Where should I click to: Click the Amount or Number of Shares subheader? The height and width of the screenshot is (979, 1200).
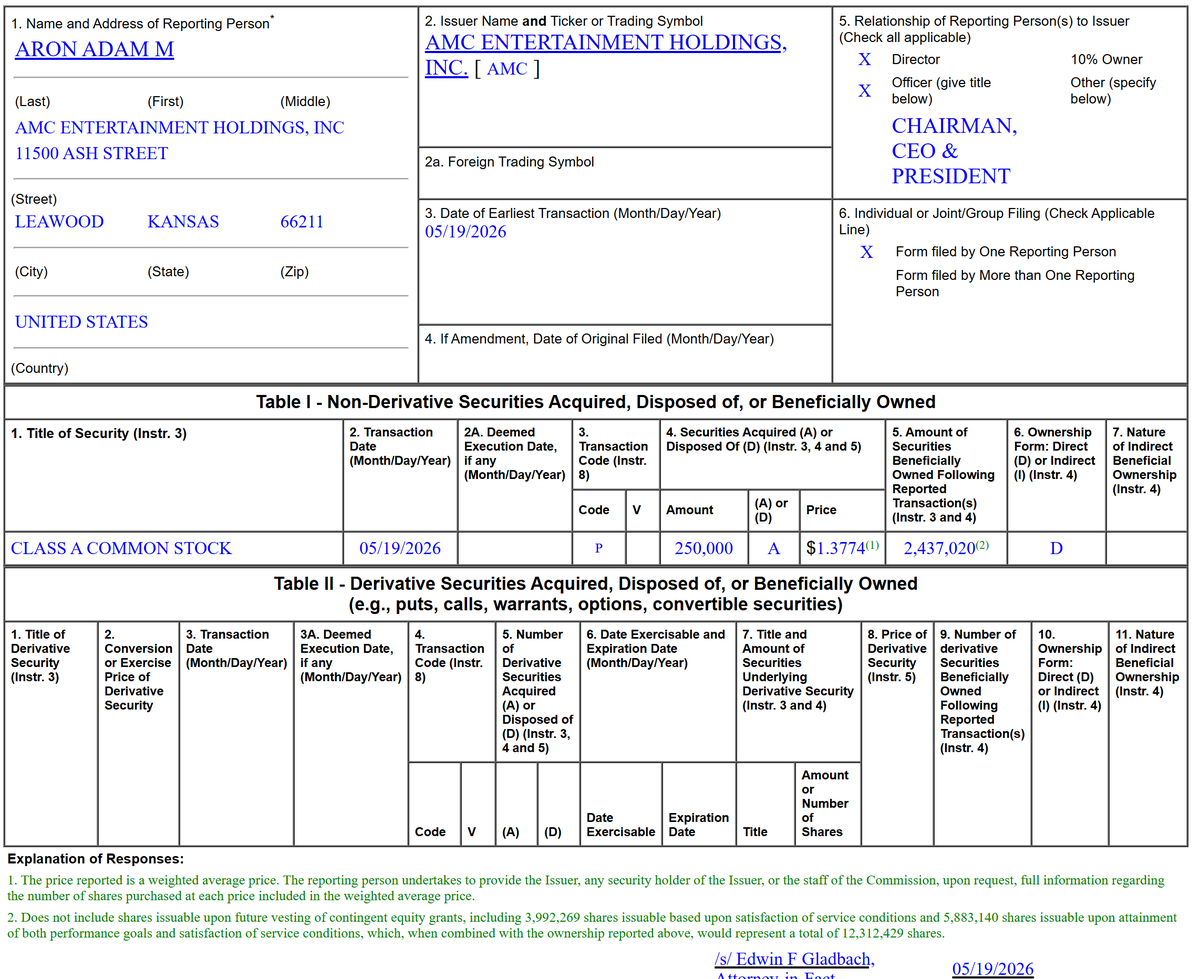[824, 803]
